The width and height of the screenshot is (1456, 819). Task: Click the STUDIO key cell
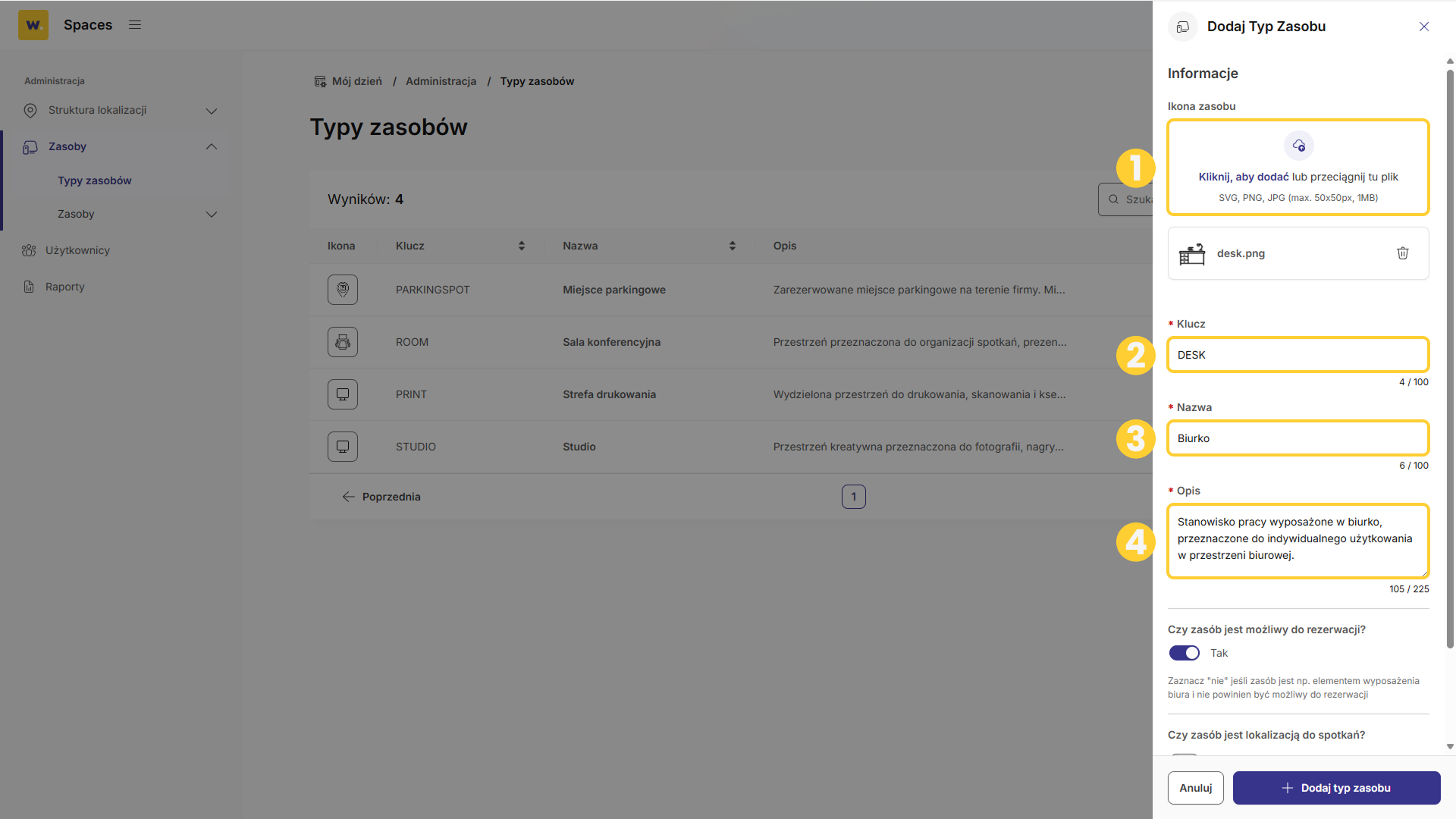(416, 447)
